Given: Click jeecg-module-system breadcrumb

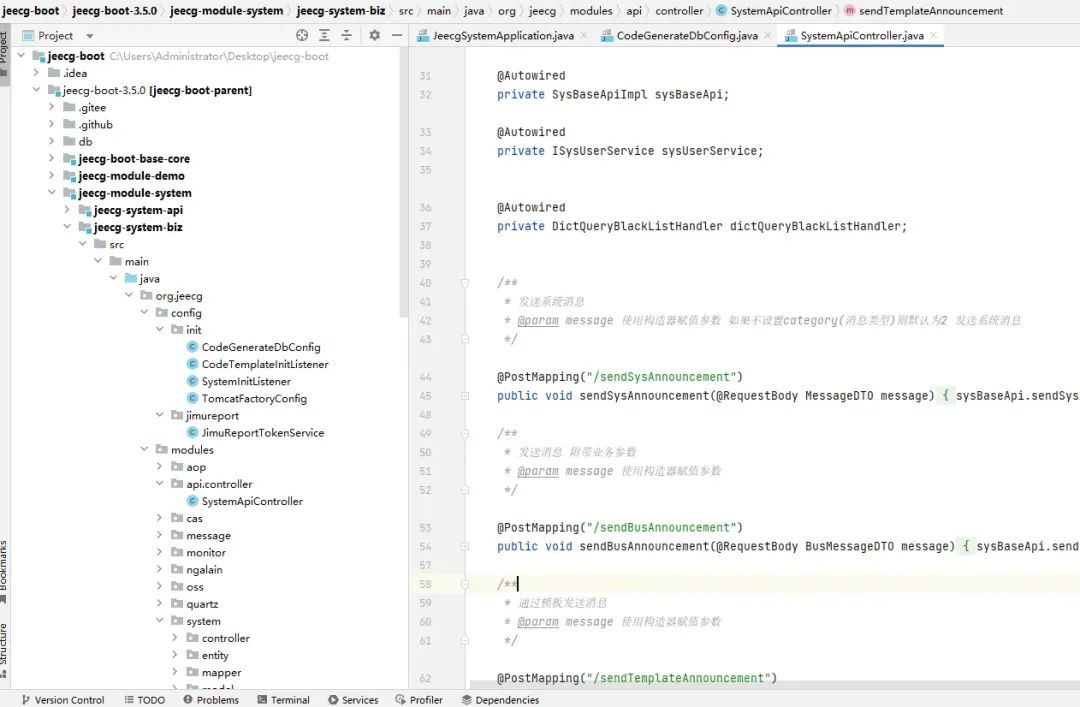Looking at the screenshot, I should point(226,10).
